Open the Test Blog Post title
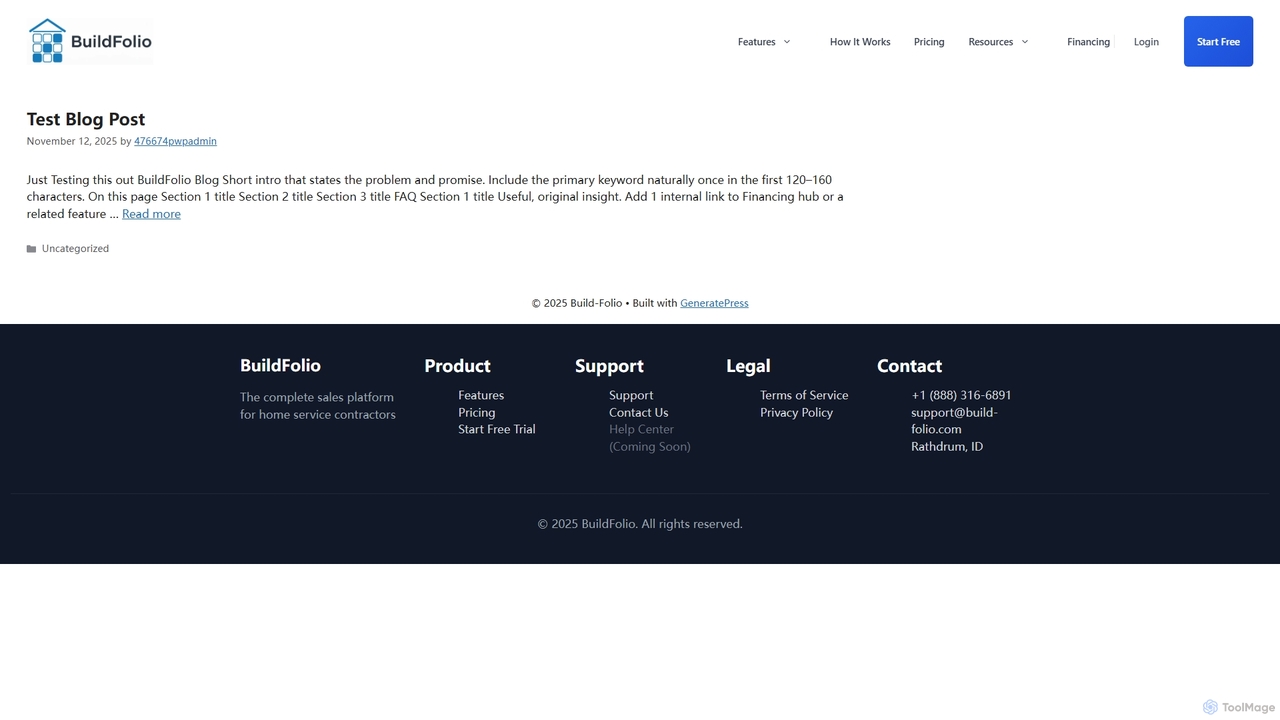Viewport: 1280px width, 720px height. click(86, 119)
